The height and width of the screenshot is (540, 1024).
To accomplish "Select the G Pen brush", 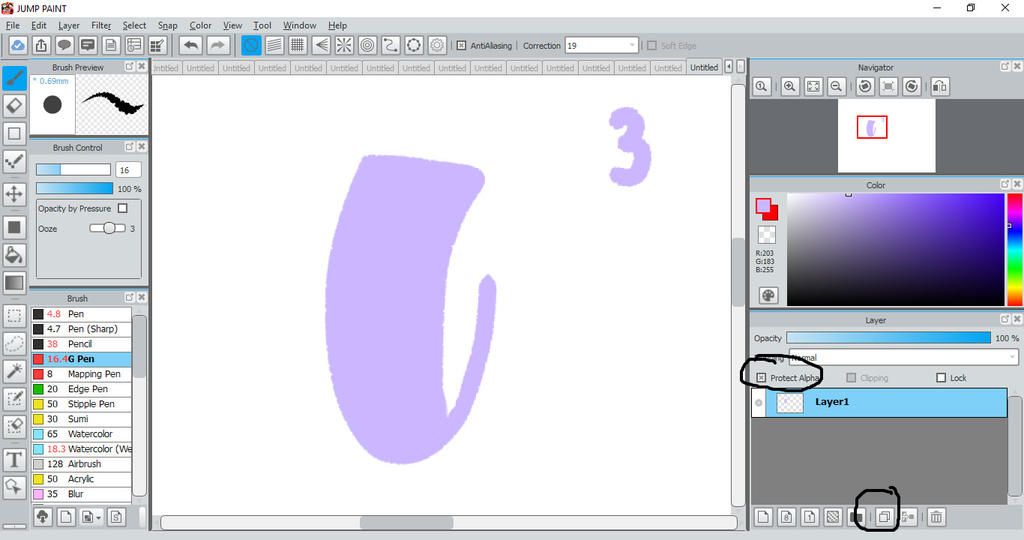I will pyautogui.click(x=82, y=359).
